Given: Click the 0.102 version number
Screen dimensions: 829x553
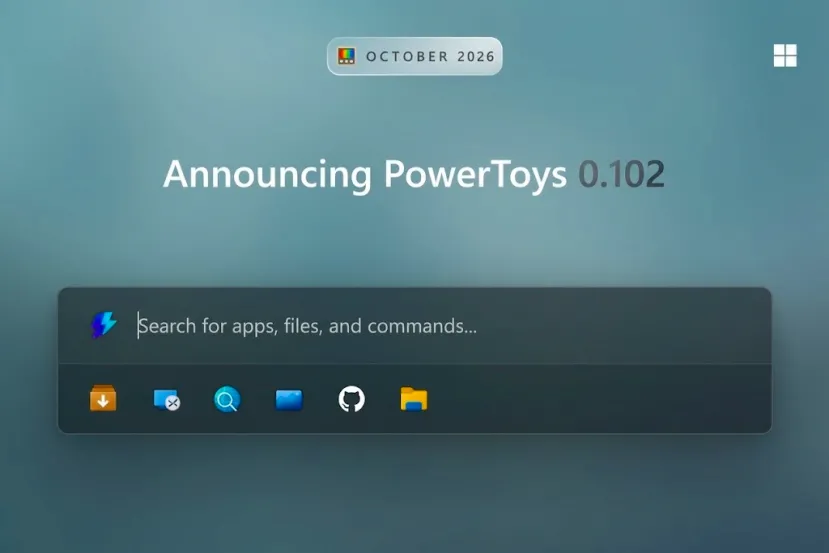Looking at the screenshot, I should pyautogui.click(x=621, y=174).
